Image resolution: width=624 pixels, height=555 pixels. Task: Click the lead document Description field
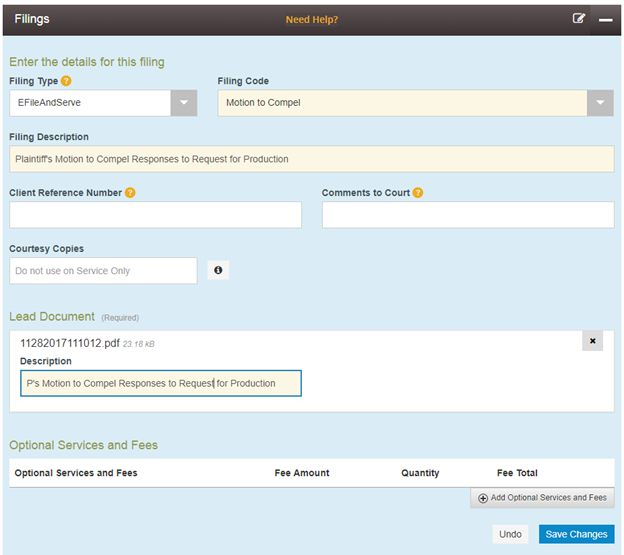160,383
